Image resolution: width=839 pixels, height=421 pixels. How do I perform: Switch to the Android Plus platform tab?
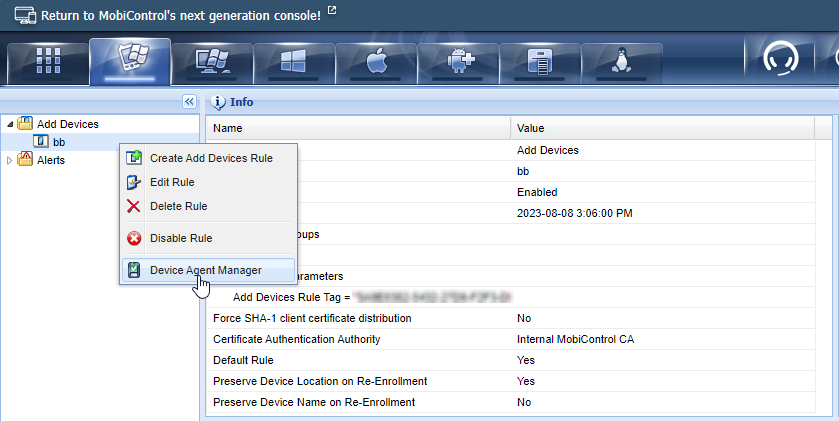click(x=458, y=62)
